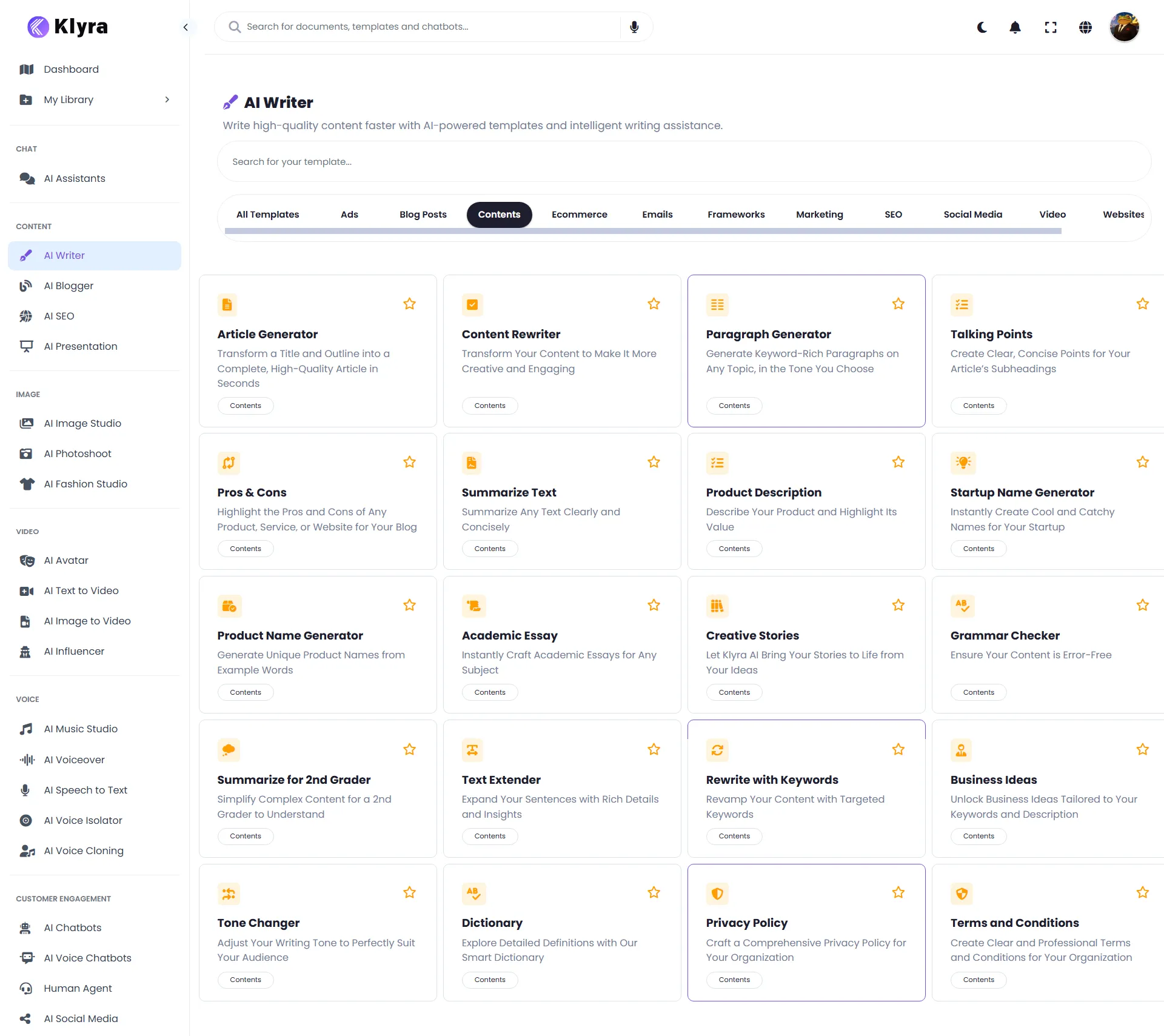The width and height of the screenshot is (1164, 1036).
Task: Favorite the Creative Stories template
Action: pos(898,605)
